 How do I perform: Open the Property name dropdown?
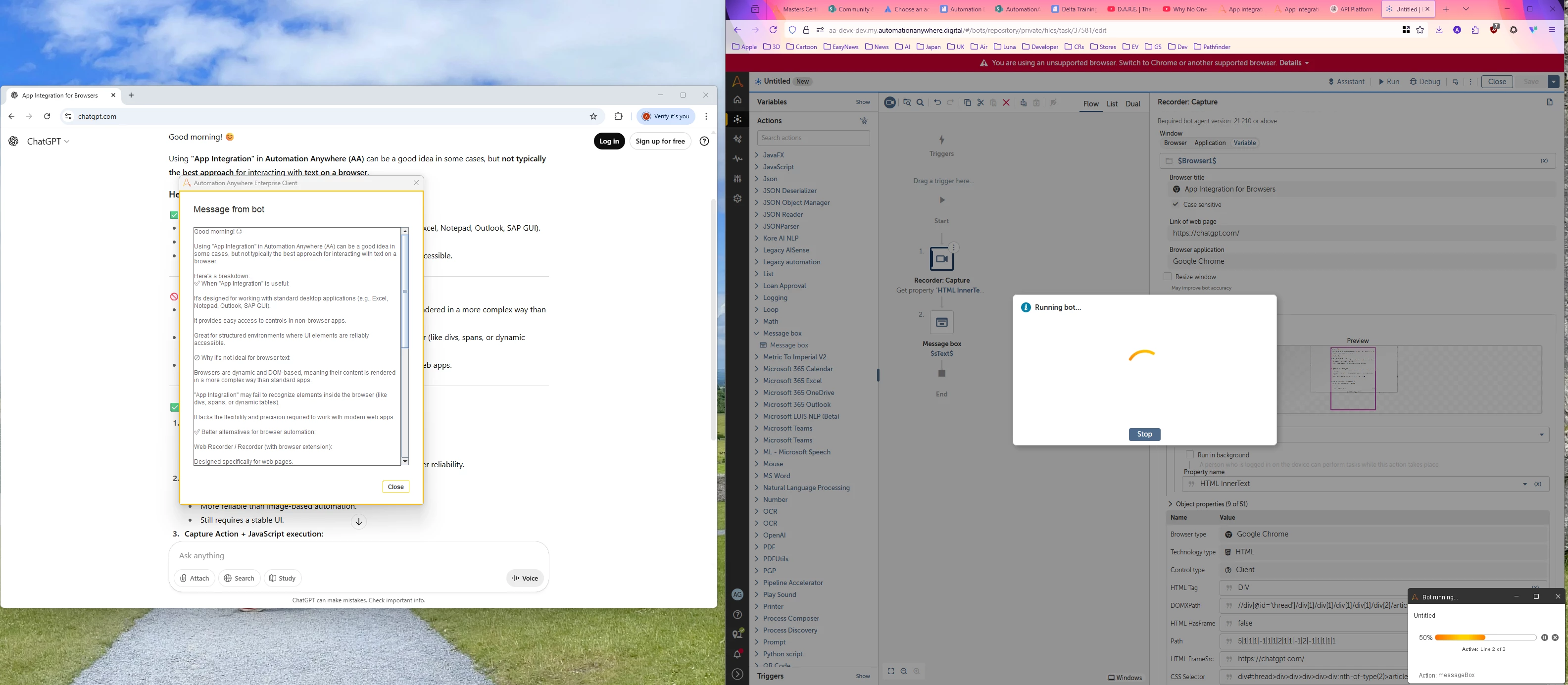1525,484
